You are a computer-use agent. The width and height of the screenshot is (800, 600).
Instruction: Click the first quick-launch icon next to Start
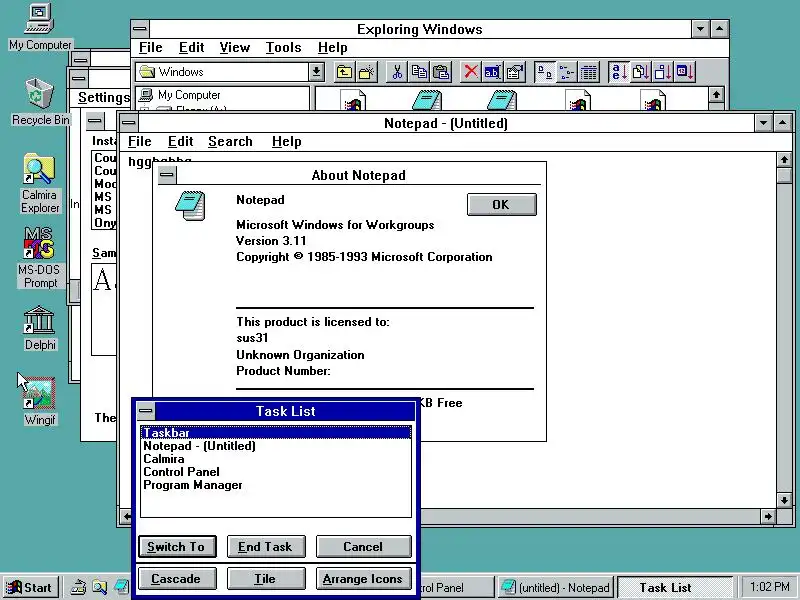(78, 587)
